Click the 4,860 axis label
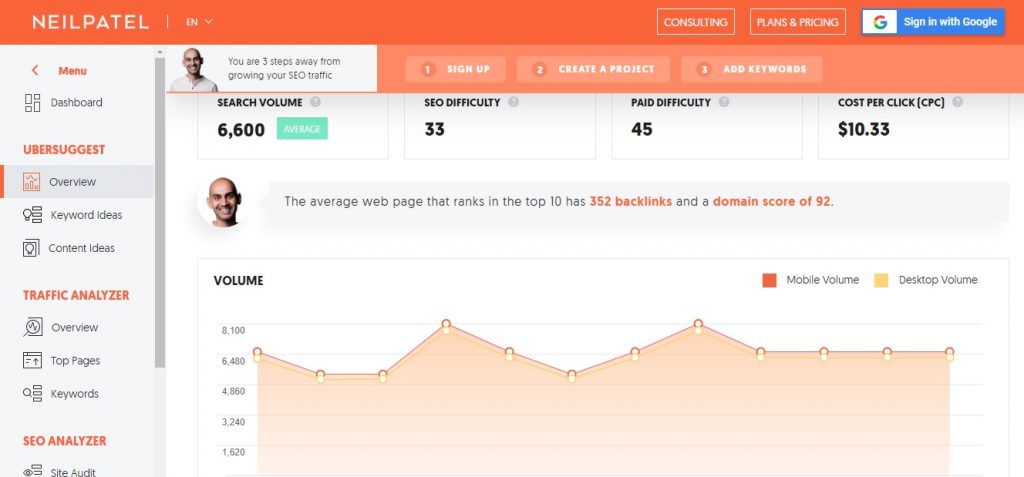The width and height of the screenshot is (1024, 477). coord(233,391)
